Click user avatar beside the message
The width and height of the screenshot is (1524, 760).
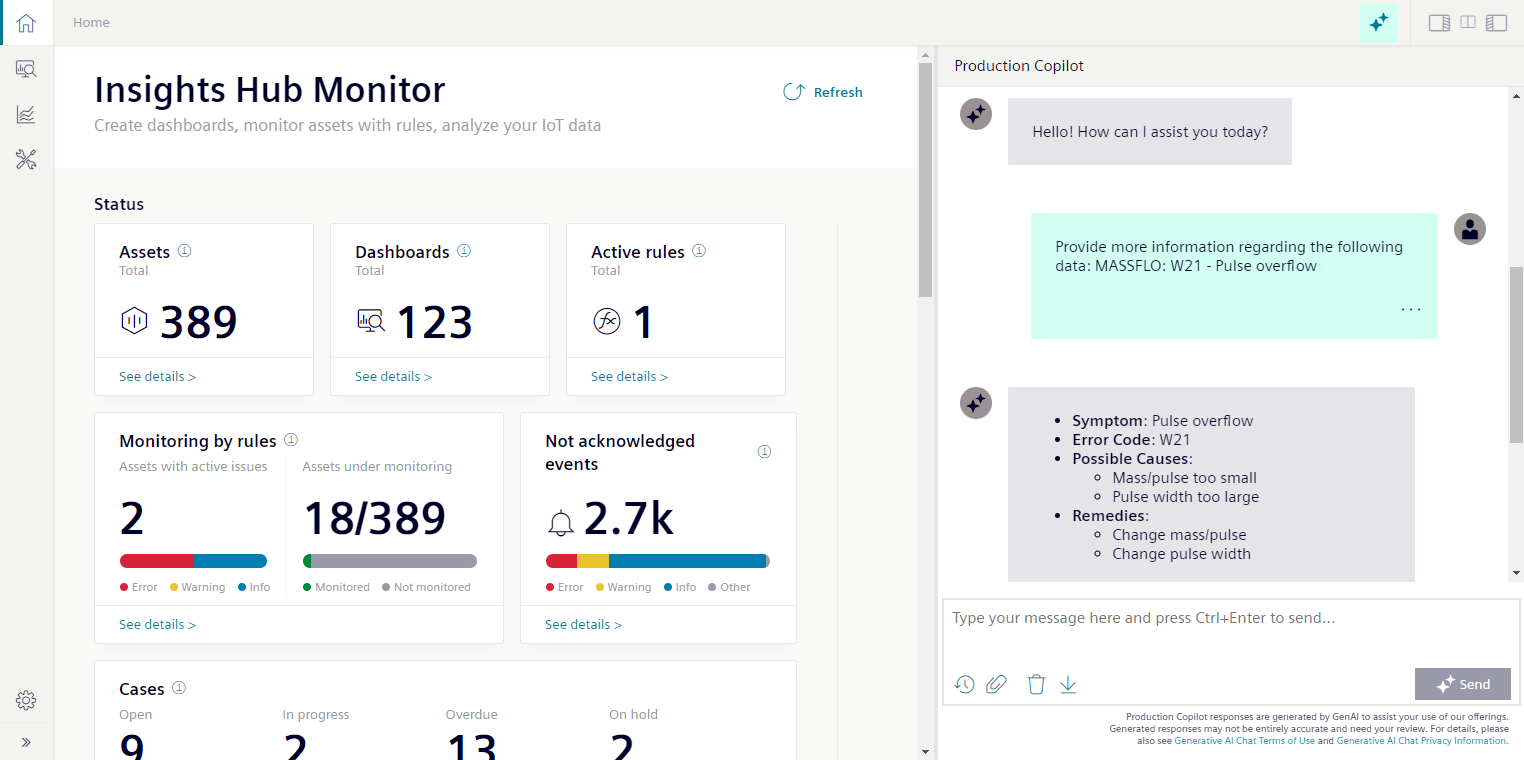pyautogui.click(x=1469, y=228)
